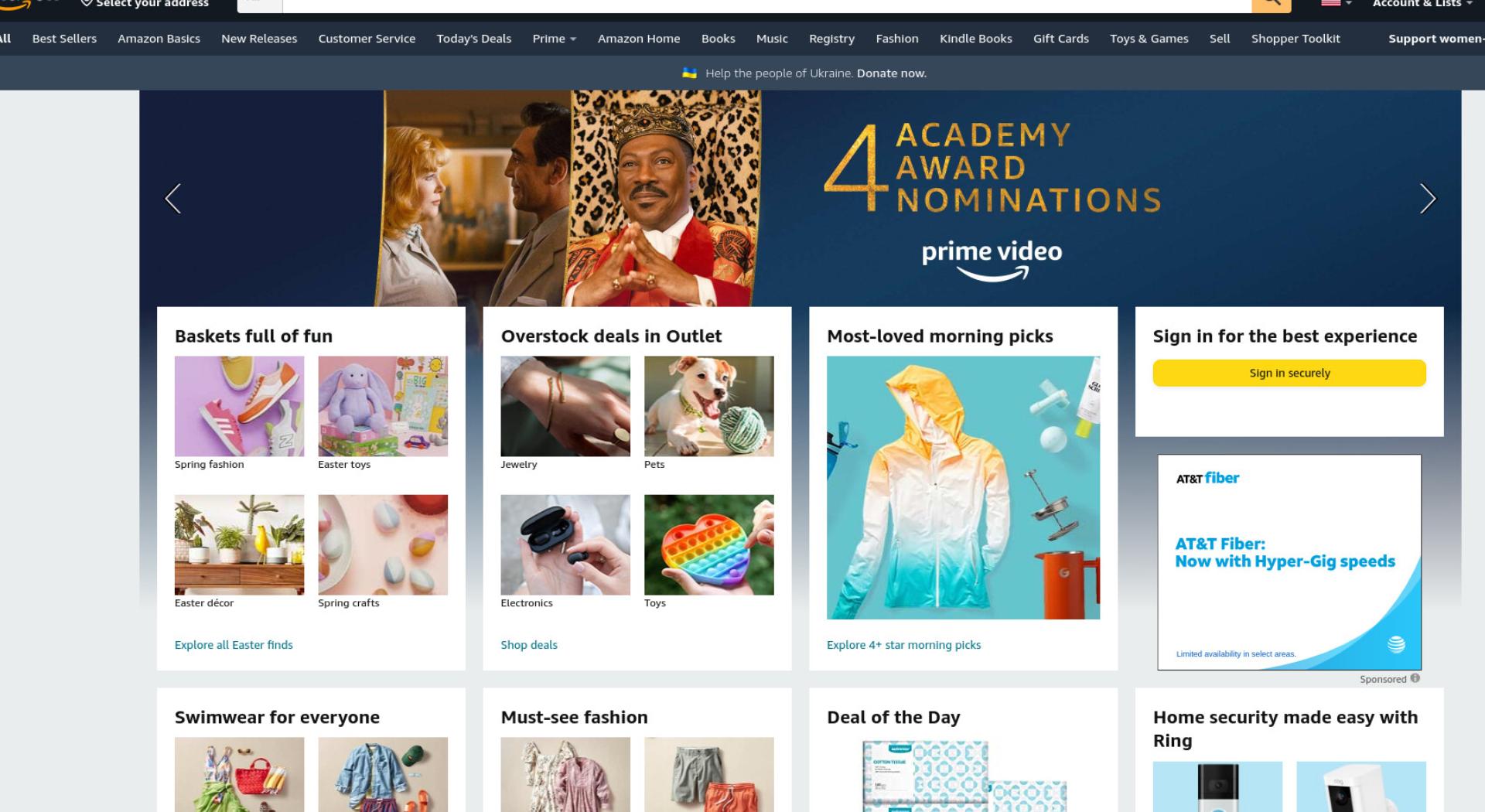
Task: Click the Shop deals link
Action: click(529, 645)
